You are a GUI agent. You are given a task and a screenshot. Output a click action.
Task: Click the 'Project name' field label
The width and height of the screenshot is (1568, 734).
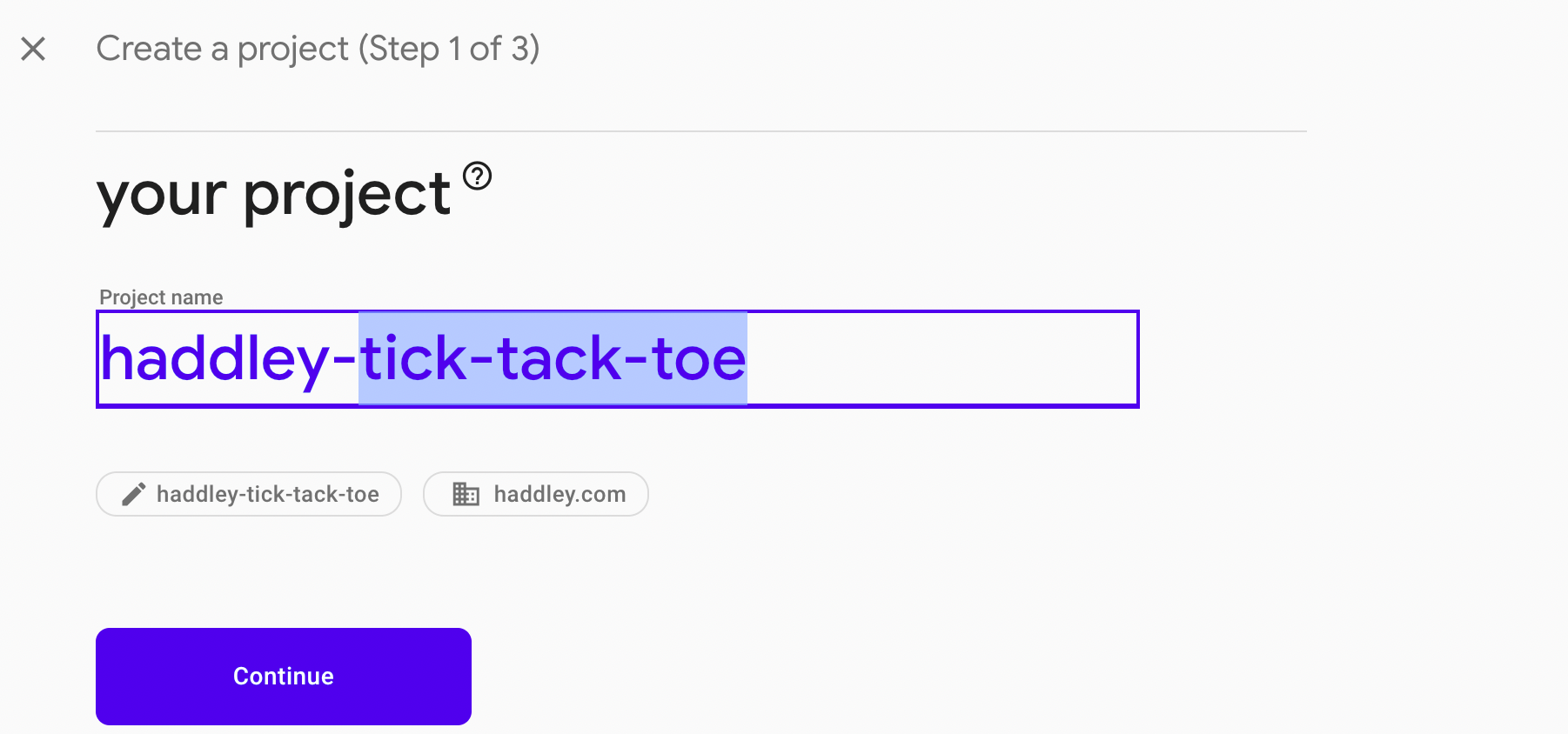tap(161, 297)
